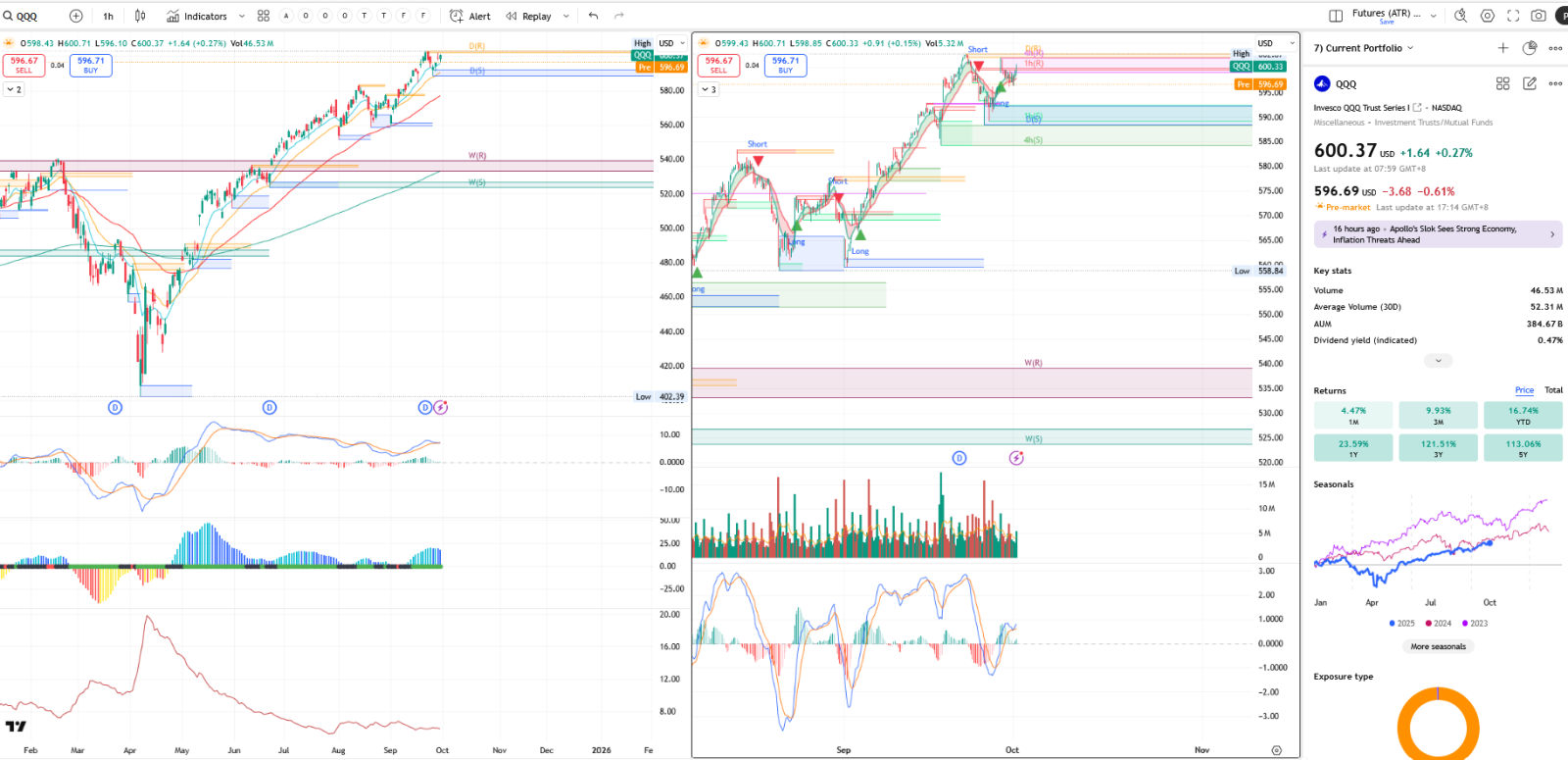Open the indicator templates grid icon
Screen dimensions: 1568x760
click(264, 16)
